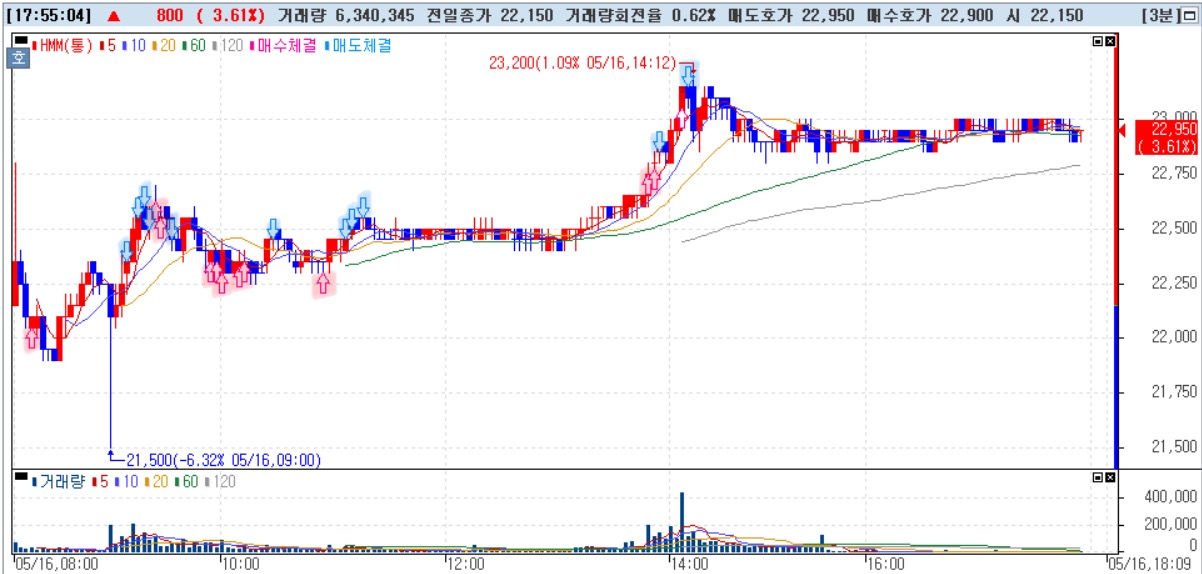Click the 22,000 price axis label
This screenshot has height=574, width=1202.
[x=1173, y=337]
